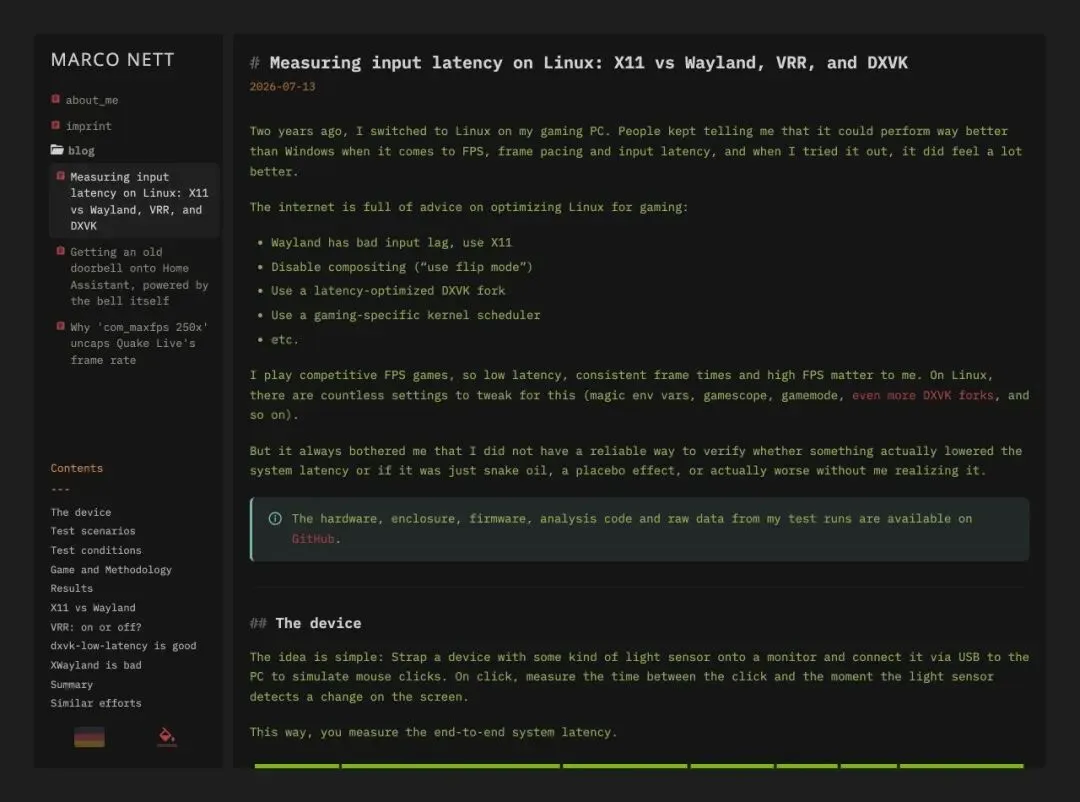Click the date 2026-07-13
The image size is (1080, 802).
282,87
